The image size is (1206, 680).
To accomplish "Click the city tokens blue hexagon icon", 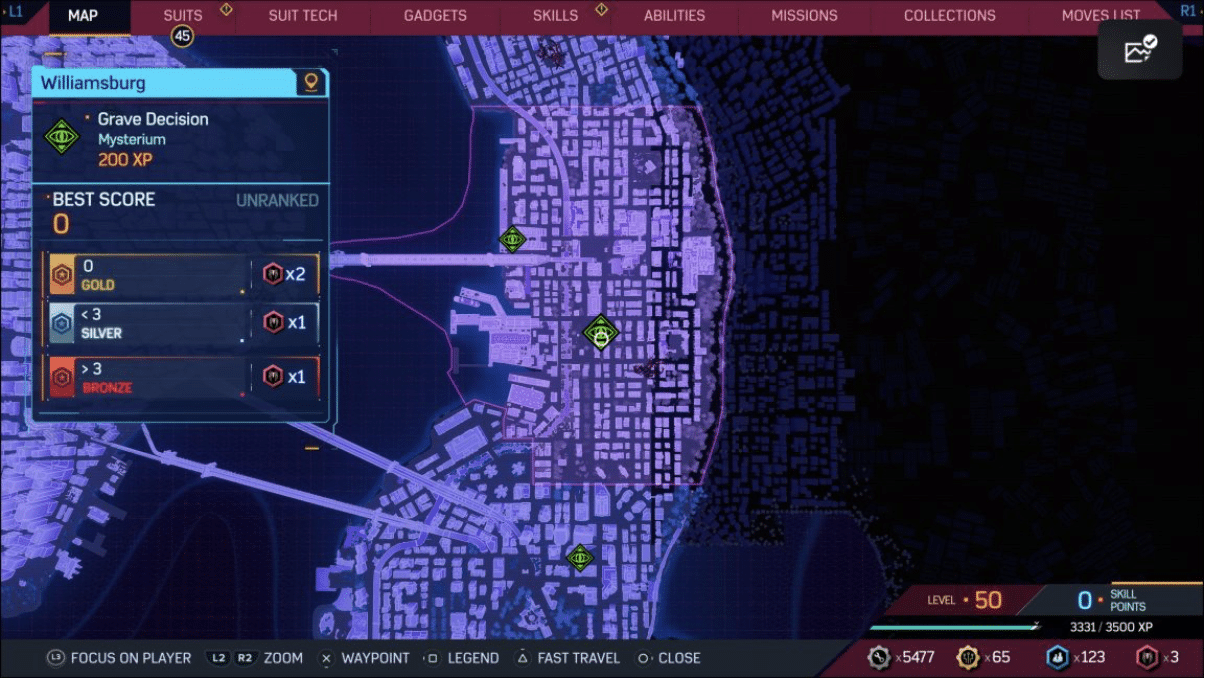I will coord(1057,657).
